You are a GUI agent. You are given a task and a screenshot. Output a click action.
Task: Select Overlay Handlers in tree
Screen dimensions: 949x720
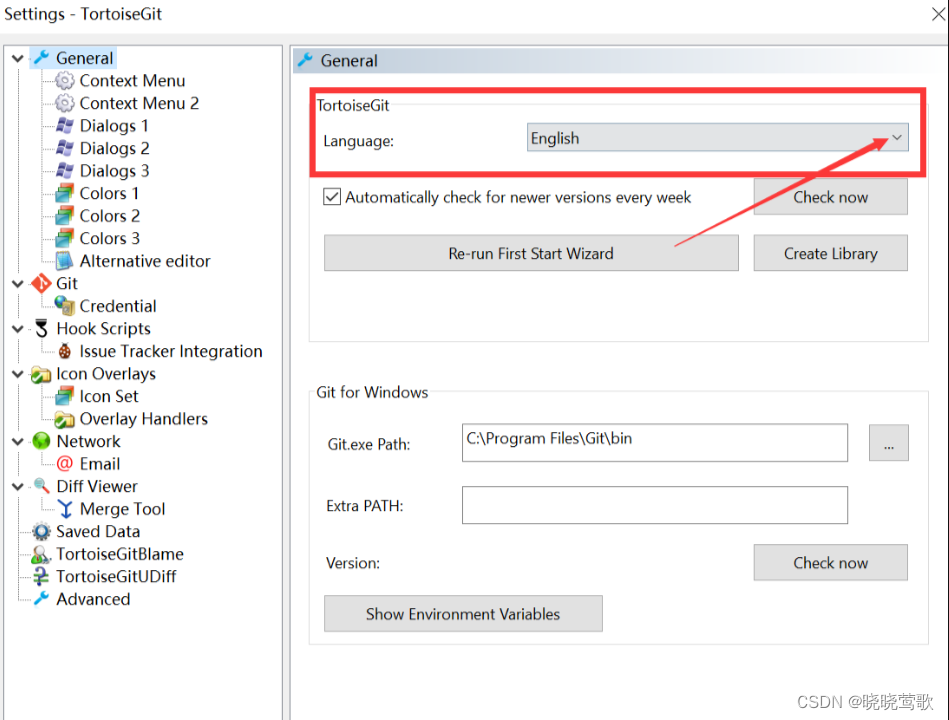click(x=143, y=419)
